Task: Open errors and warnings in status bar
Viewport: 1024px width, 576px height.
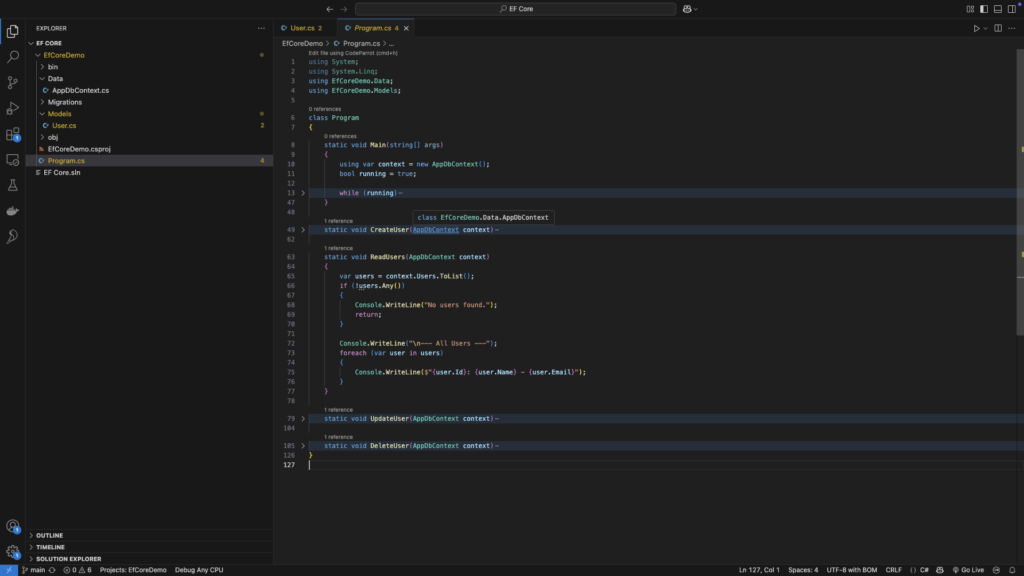Action: point(77,570)
